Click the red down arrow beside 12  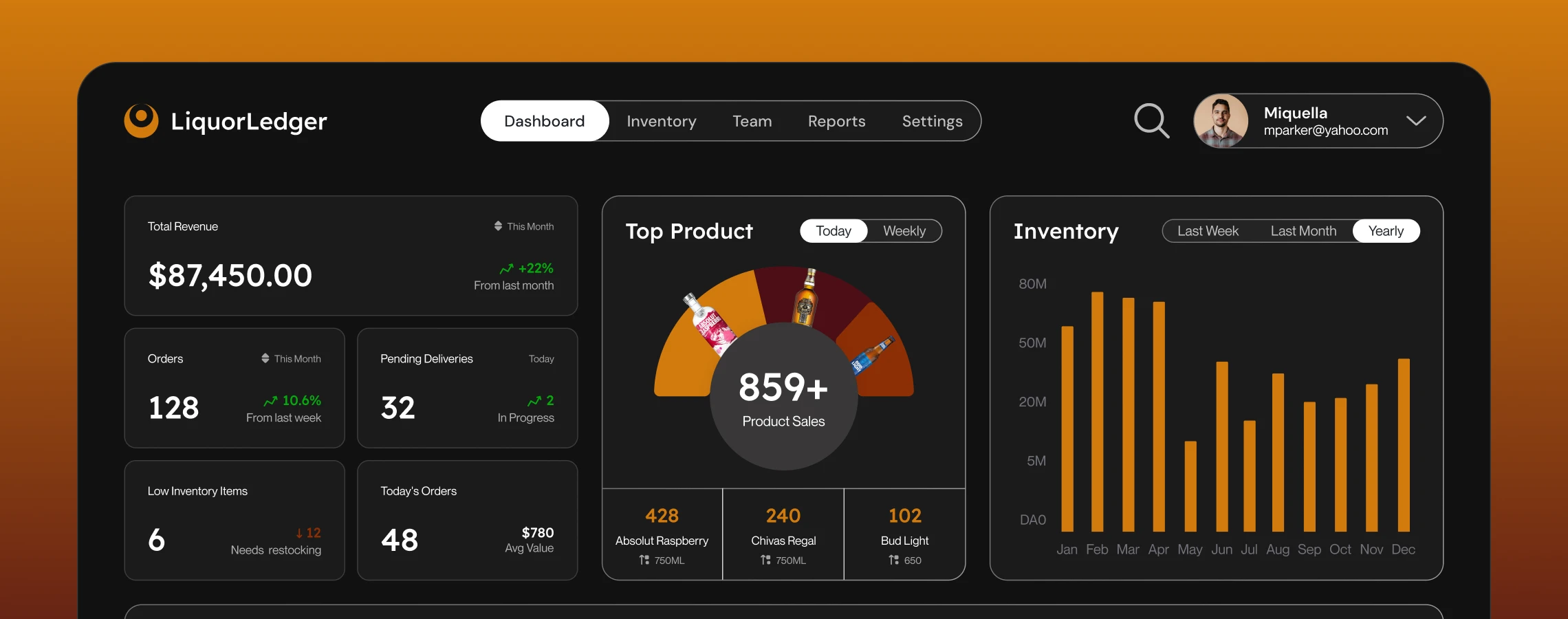(299, 533)
